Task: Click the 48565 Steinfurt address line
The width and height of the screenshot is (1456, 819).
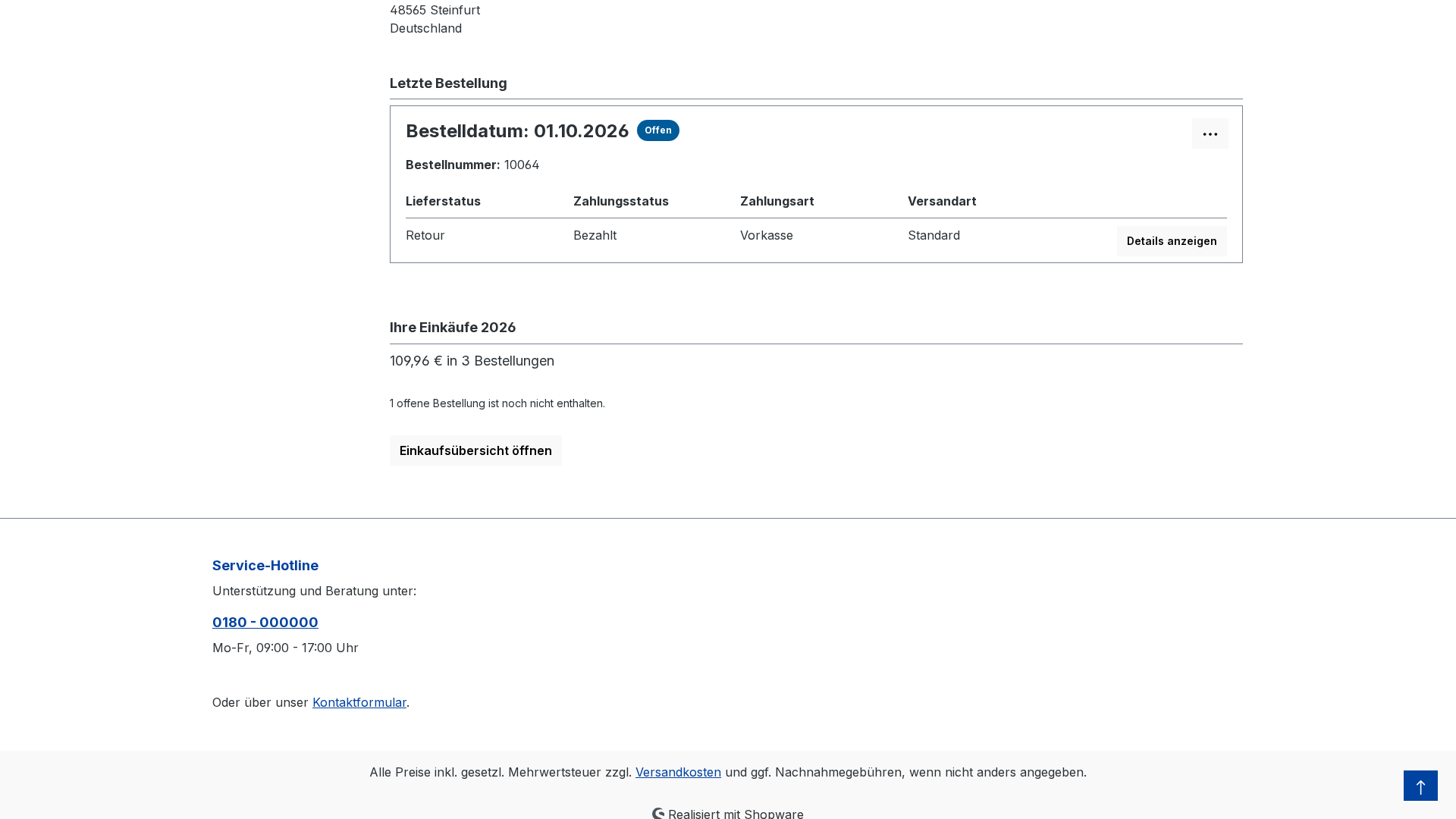Action: click(435, 10)
